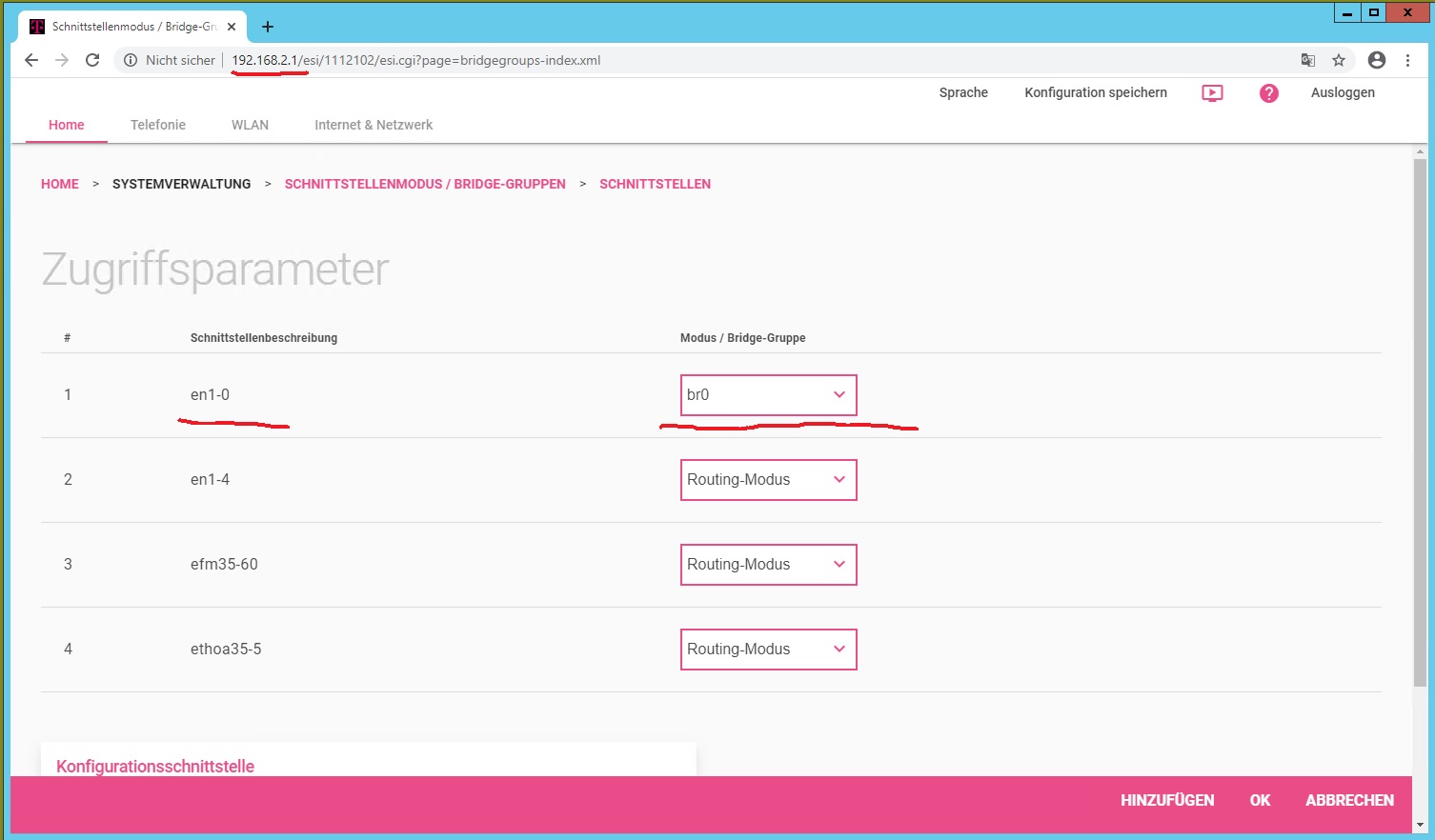1435x840 pixels.
Task: Click scrollbar down arrow
Action: pos(1420,825)
